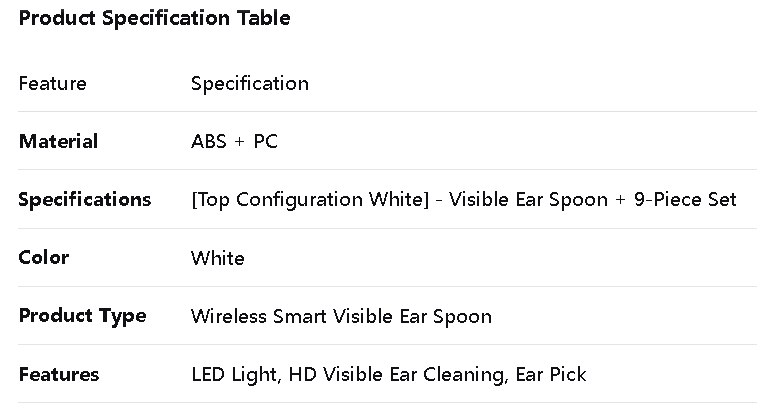Click the 9-Piece Set text
The height and width of the screenshot is (411, 770).
tap(685, 199)
